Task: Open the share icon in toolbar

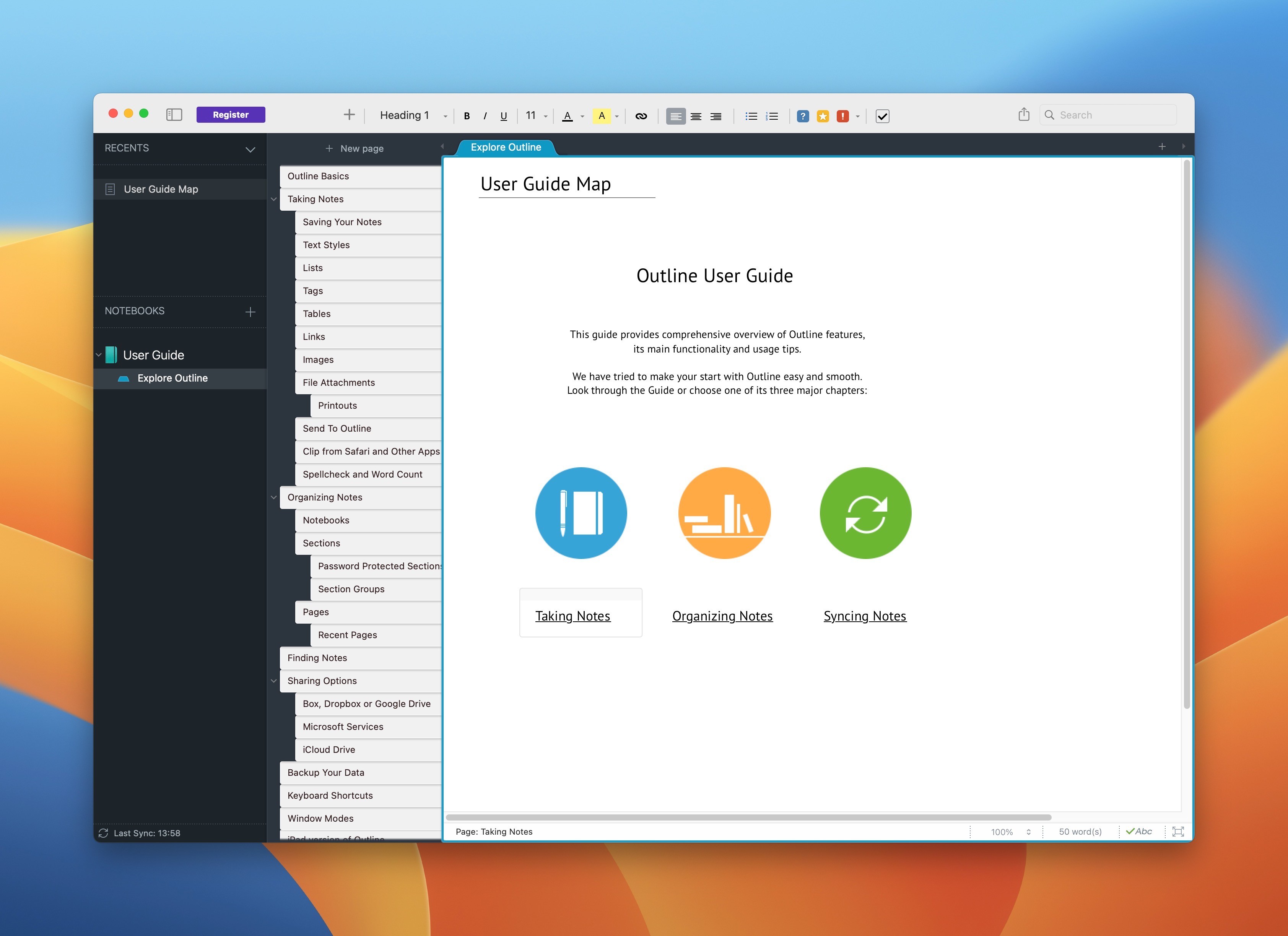Action: [x=1024, y=114]
